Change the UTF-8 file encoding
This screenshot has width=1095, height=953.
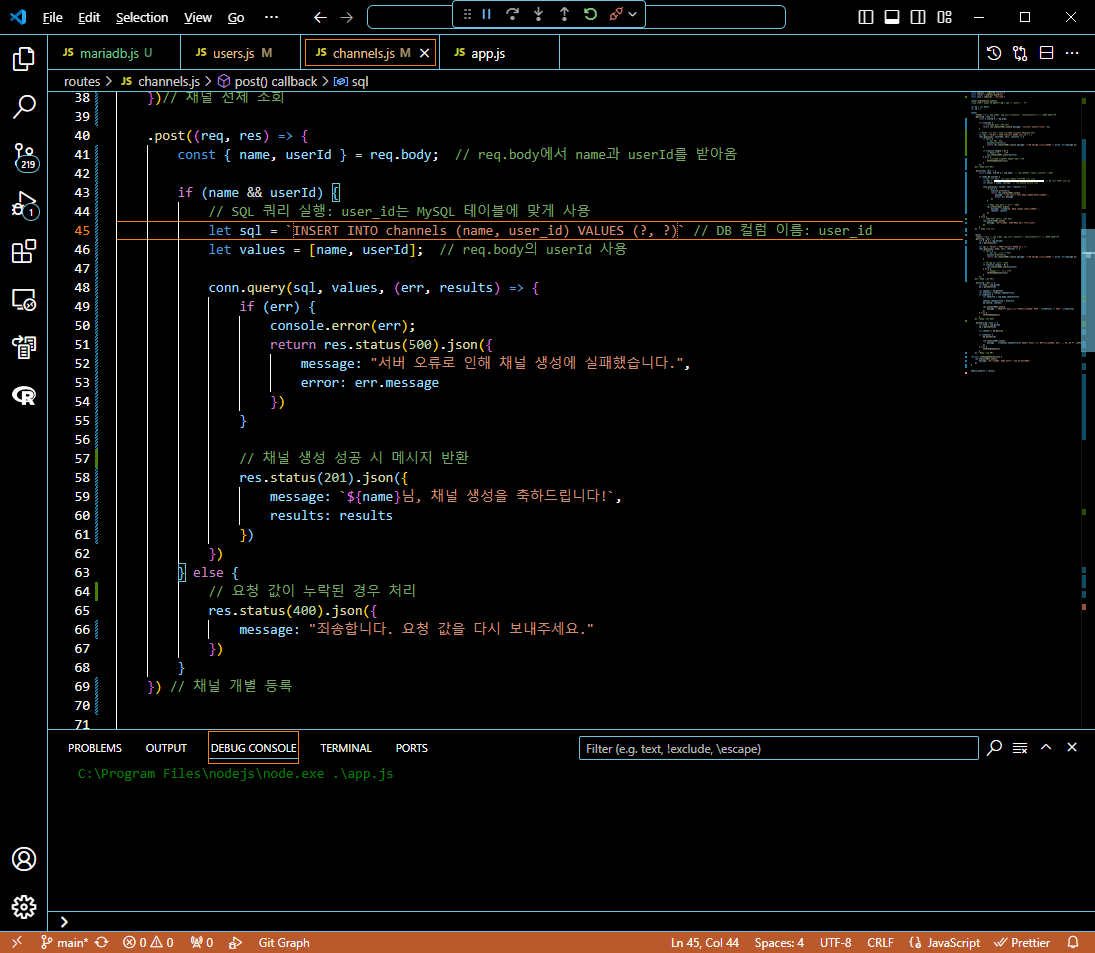click(x=835, y=943)
